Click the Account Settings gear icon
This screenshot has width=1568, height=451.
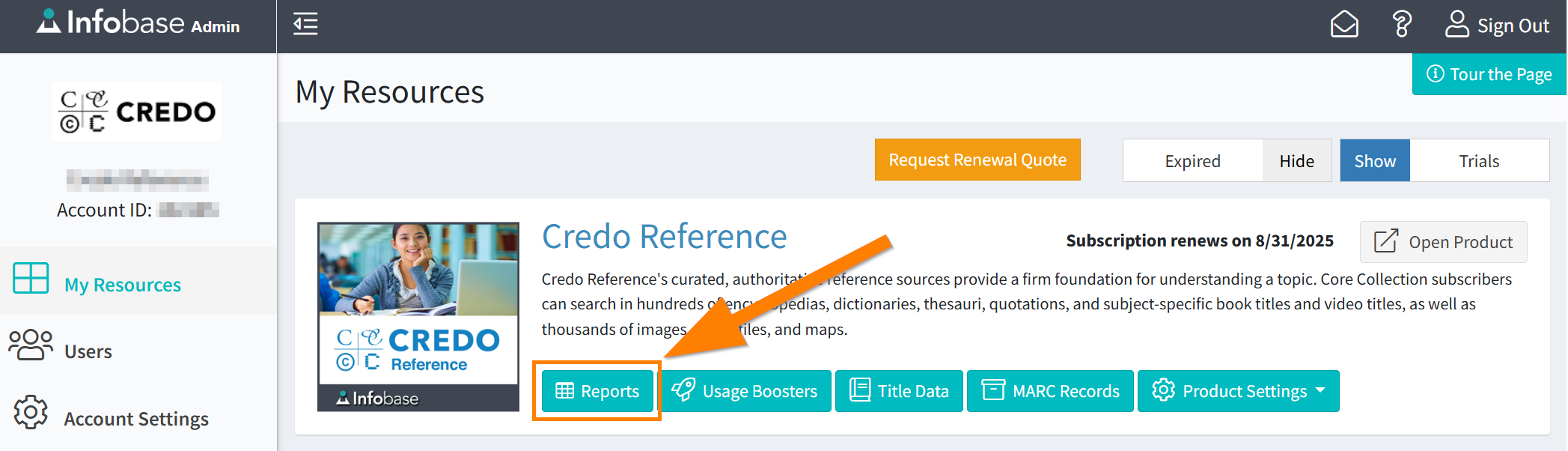(31, 412)
